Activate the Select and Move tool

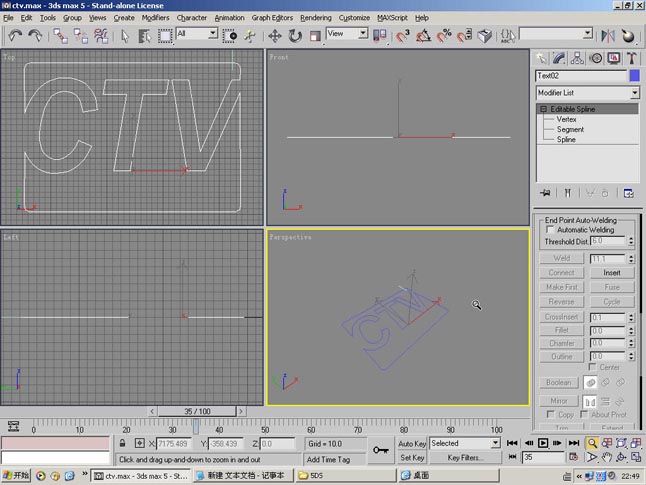pos(275,36)
